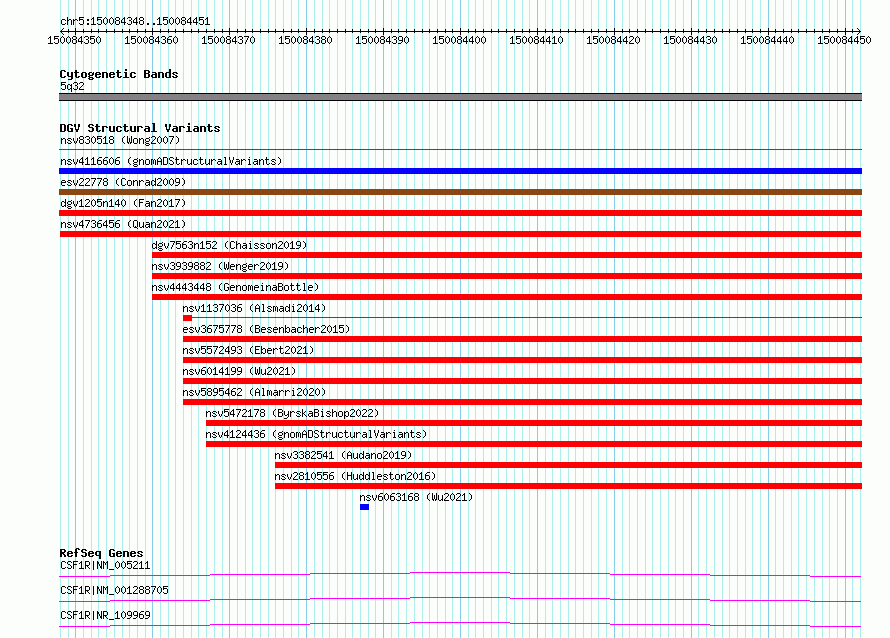This screenshot has width=890, height=638.
Task: Open nsv4736456 (Quan2021) label
Action: tap(123, 224)
